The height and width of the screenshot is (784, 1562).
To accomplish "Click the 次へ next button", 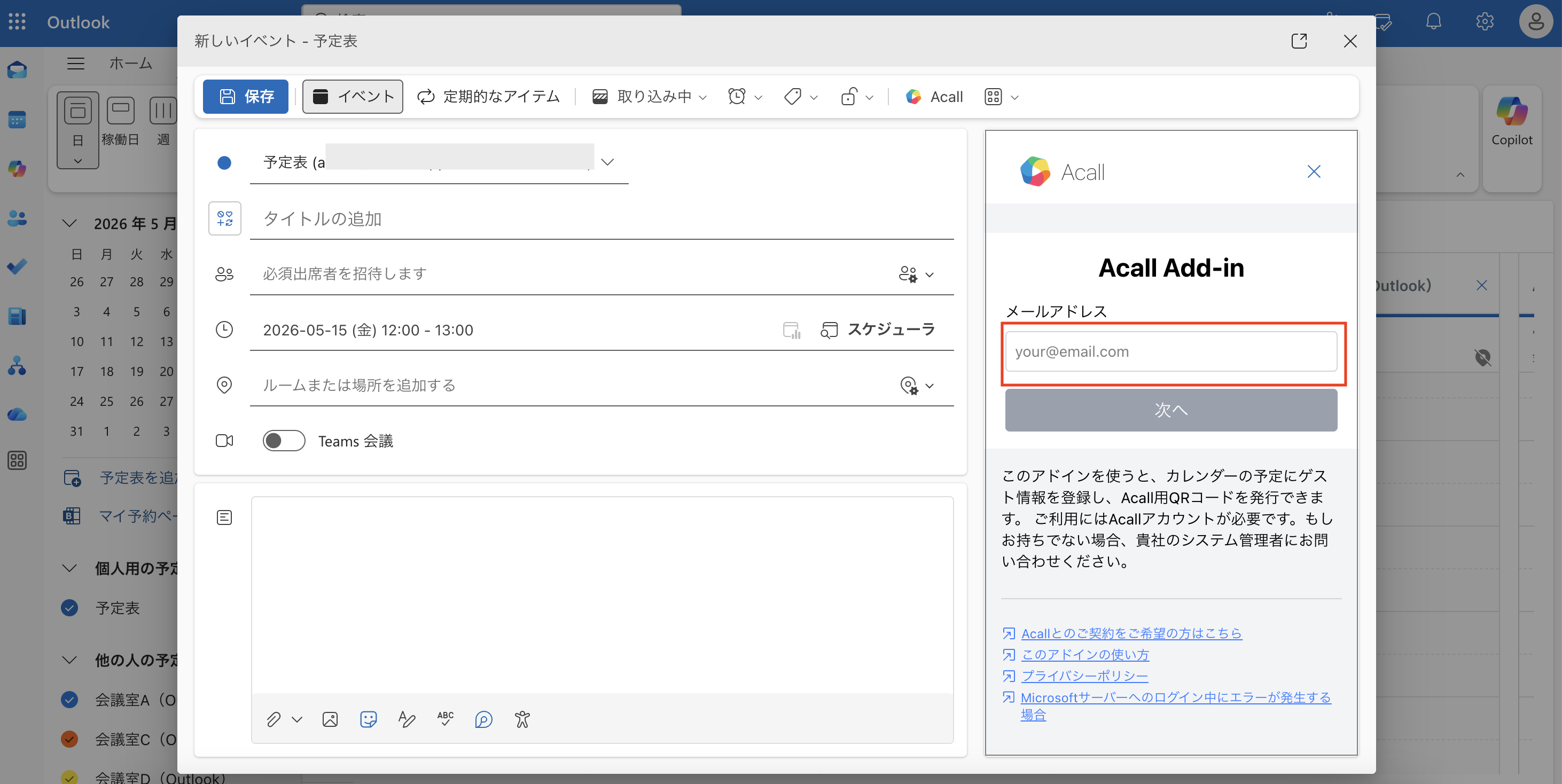I will point(1171,410).
